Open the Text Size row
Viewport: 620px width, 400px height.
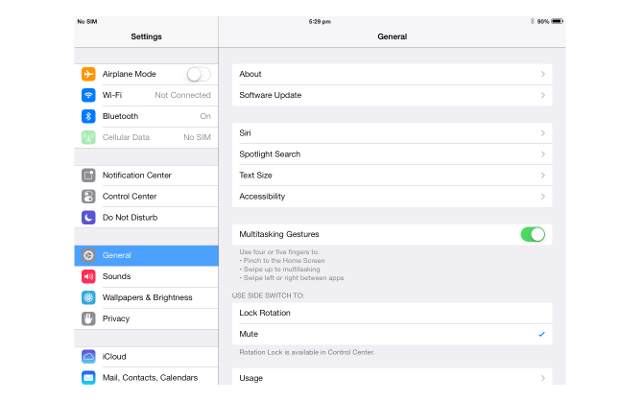coord(392,175)
